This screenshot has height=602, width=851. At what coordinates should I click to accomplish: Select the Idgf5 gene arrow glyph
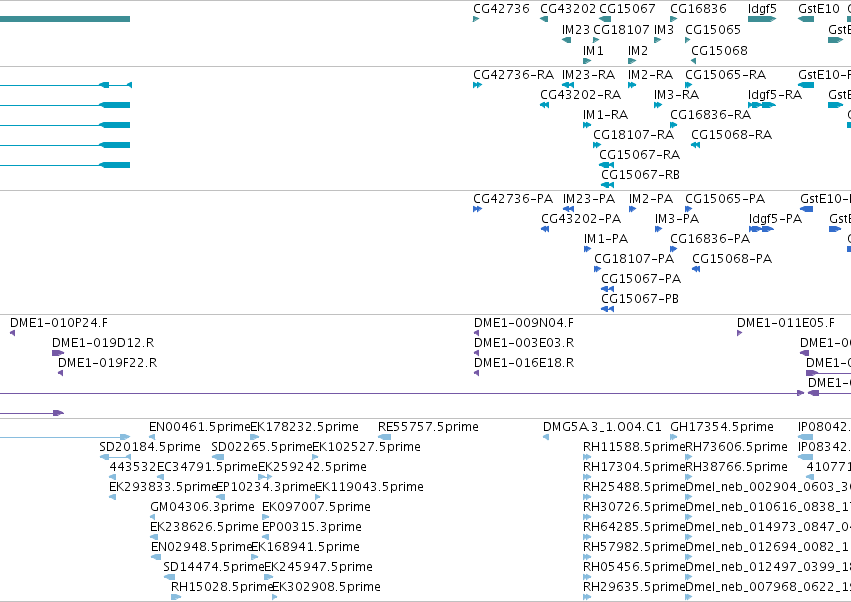click(x=762, y=19)
